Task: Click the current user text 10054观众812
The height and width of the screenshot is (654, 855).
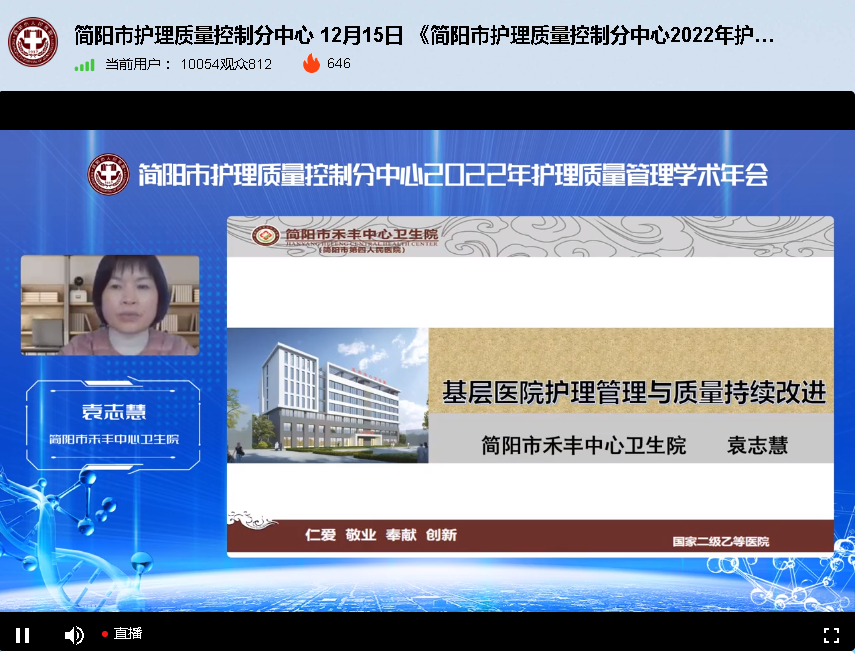Action: click(x=226, y=64)
